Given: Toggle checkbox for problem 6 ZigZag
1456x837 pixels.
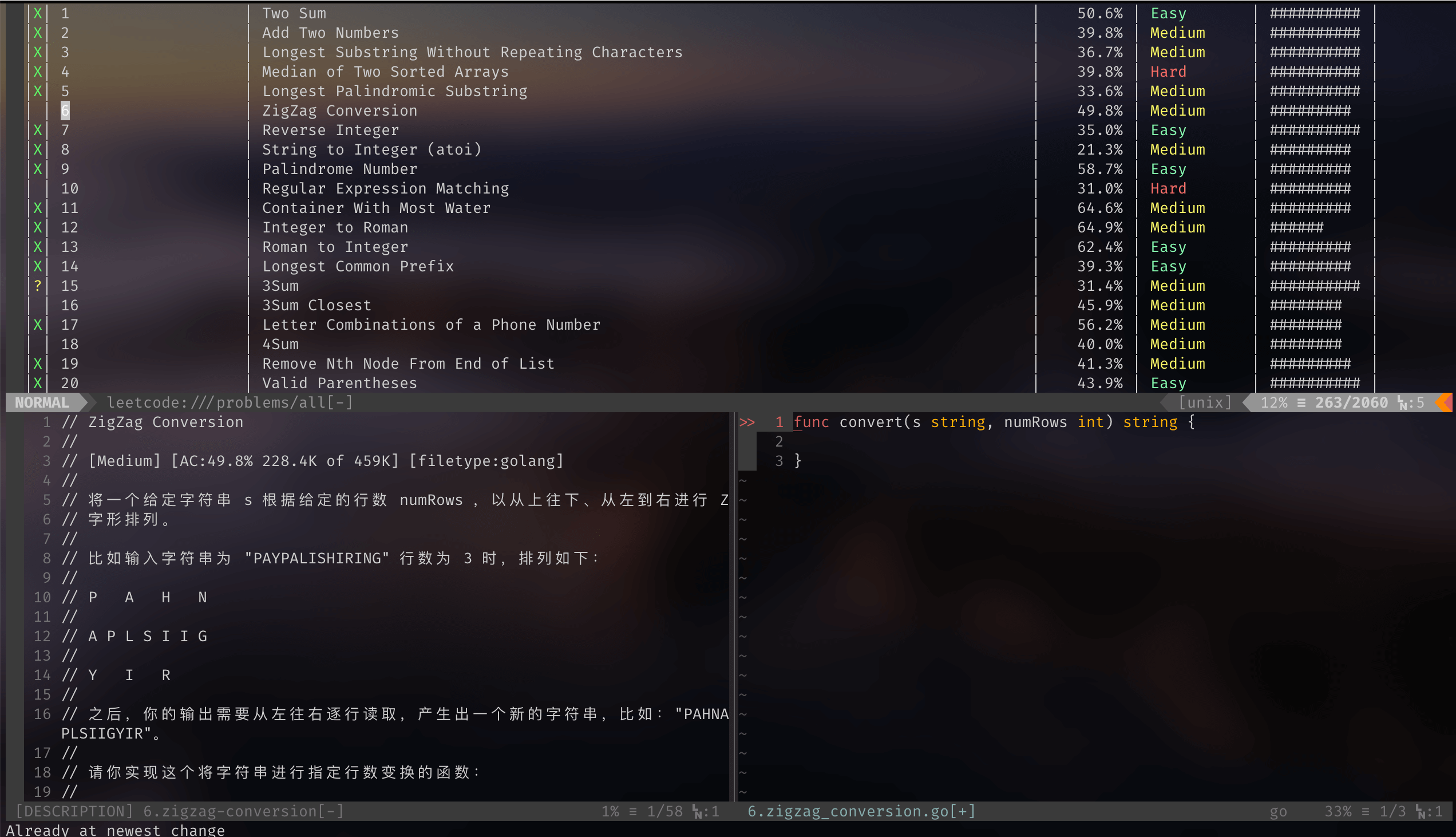Looking at the screenshot, I should click(x=37, y=110).
